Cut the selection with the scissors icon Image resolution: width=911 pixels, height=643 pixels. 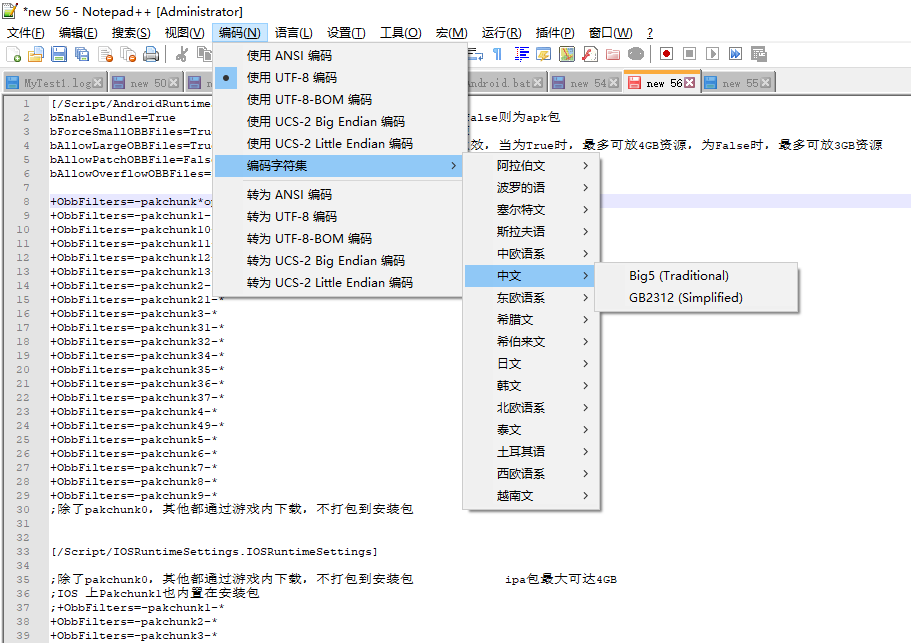point(181,54)
